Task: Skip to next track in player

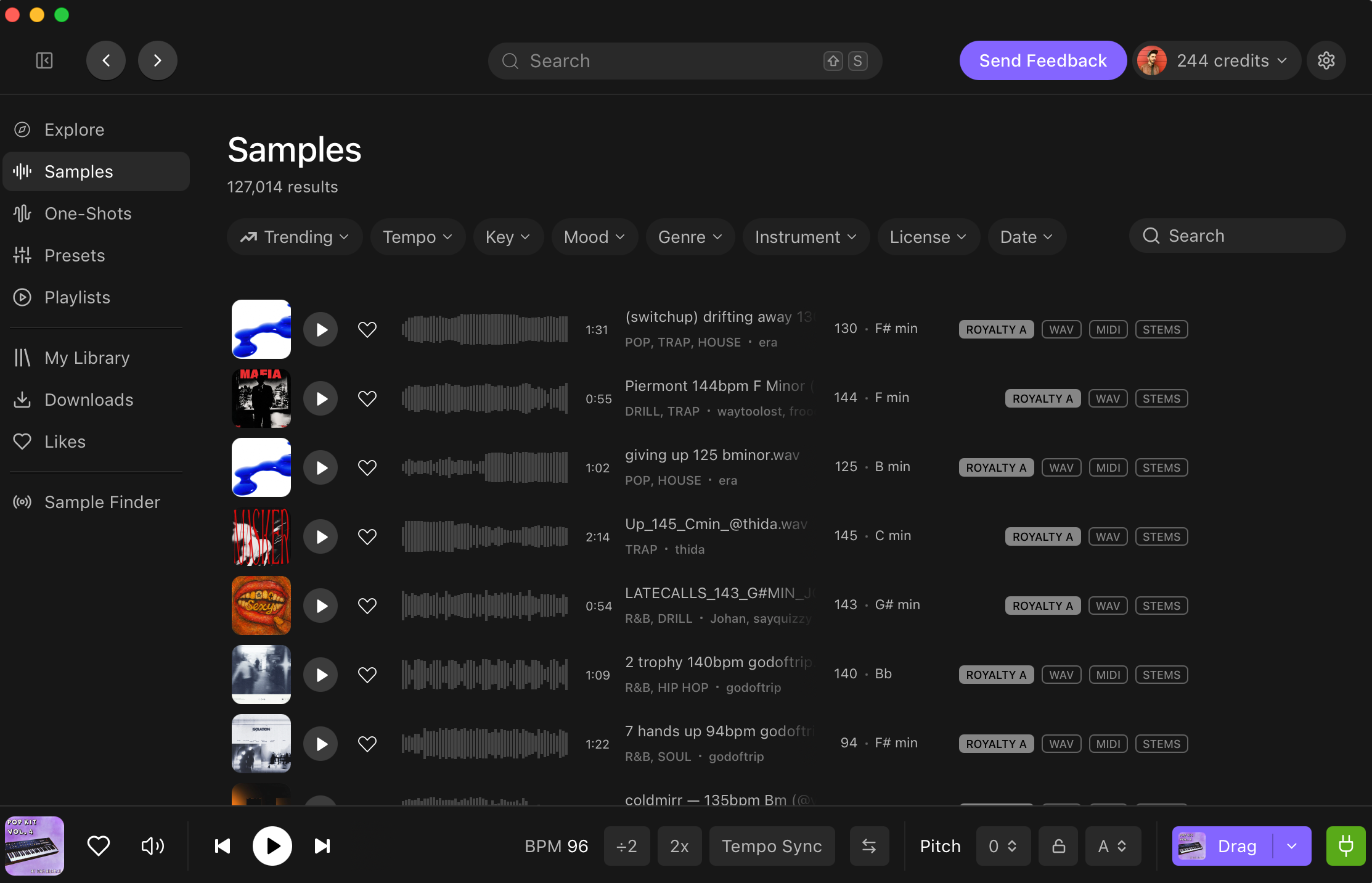Action: click(x=322, y=846)
